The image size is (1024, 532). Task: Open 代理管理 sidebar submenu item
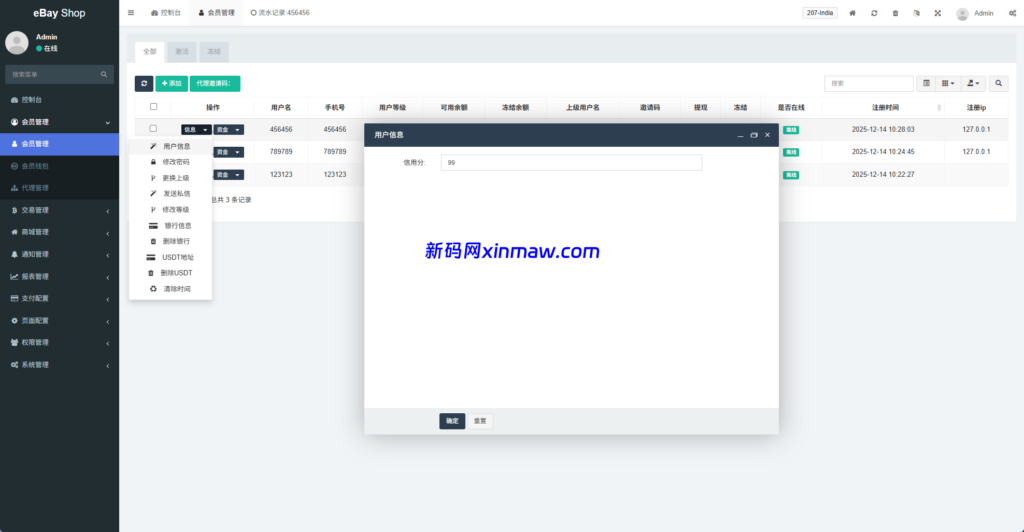(59, 188)
